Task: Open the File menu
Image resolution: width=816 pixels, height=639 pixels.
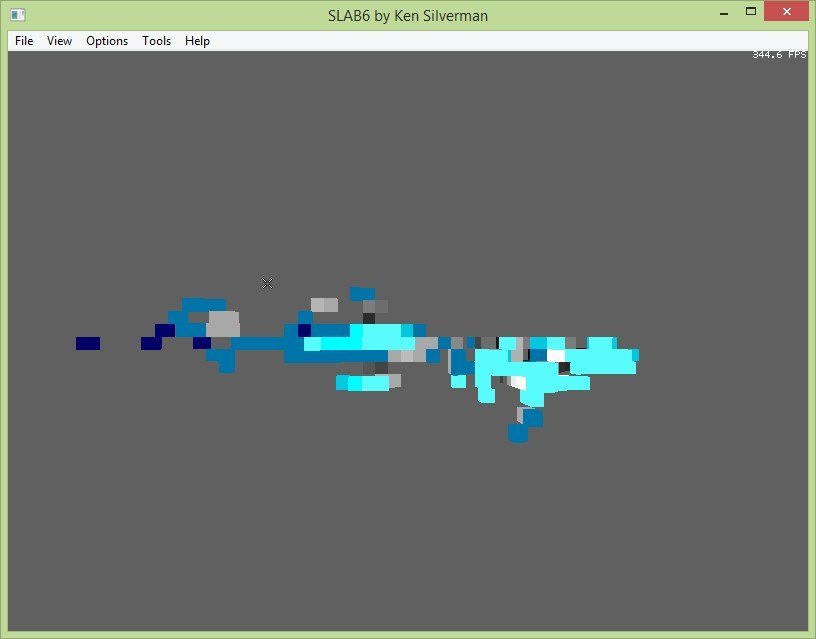Action: (x=24, y=41)
